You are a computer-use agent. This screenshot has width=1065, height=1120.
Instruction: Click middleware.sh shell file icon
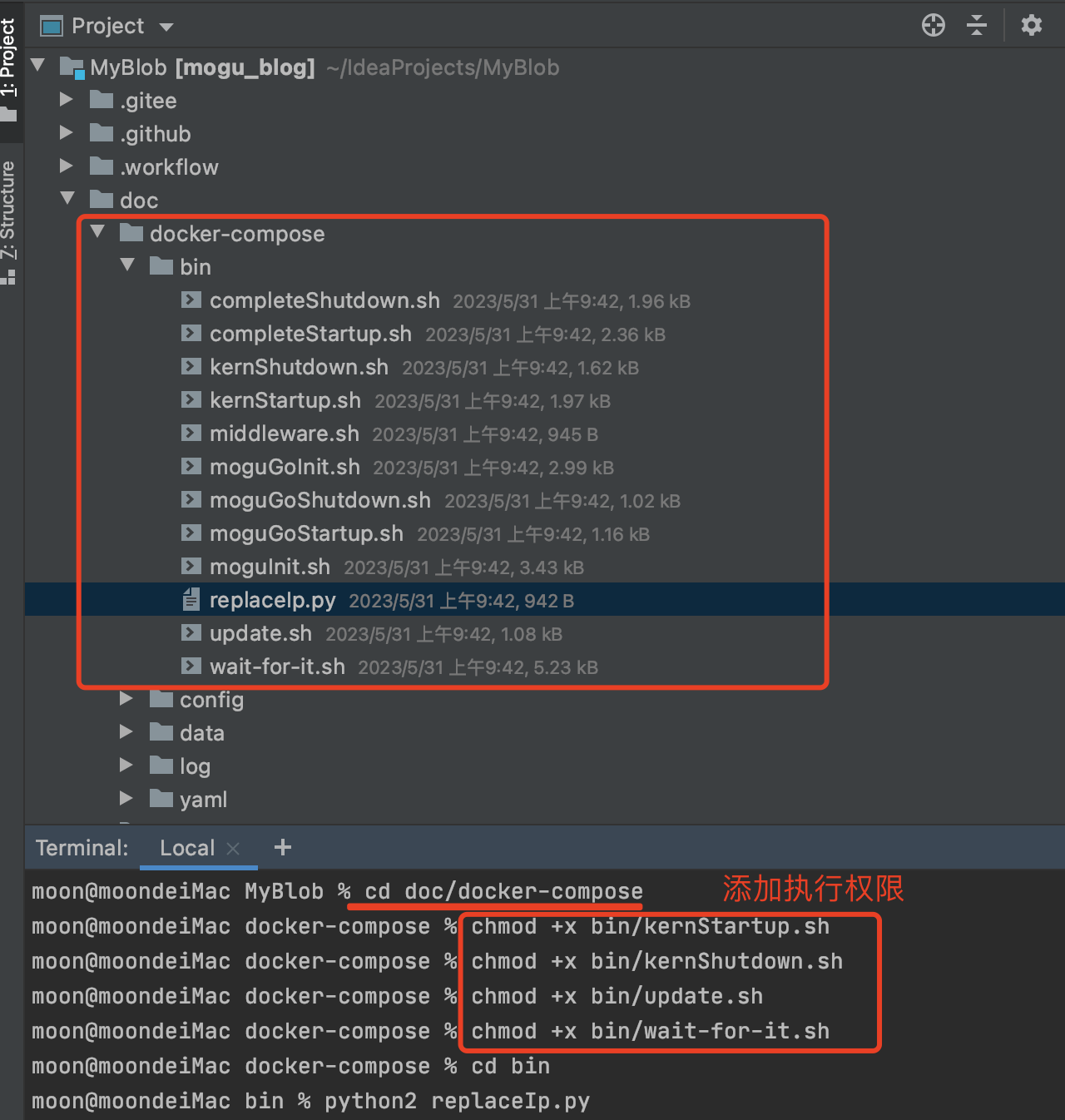coord(191,433)
